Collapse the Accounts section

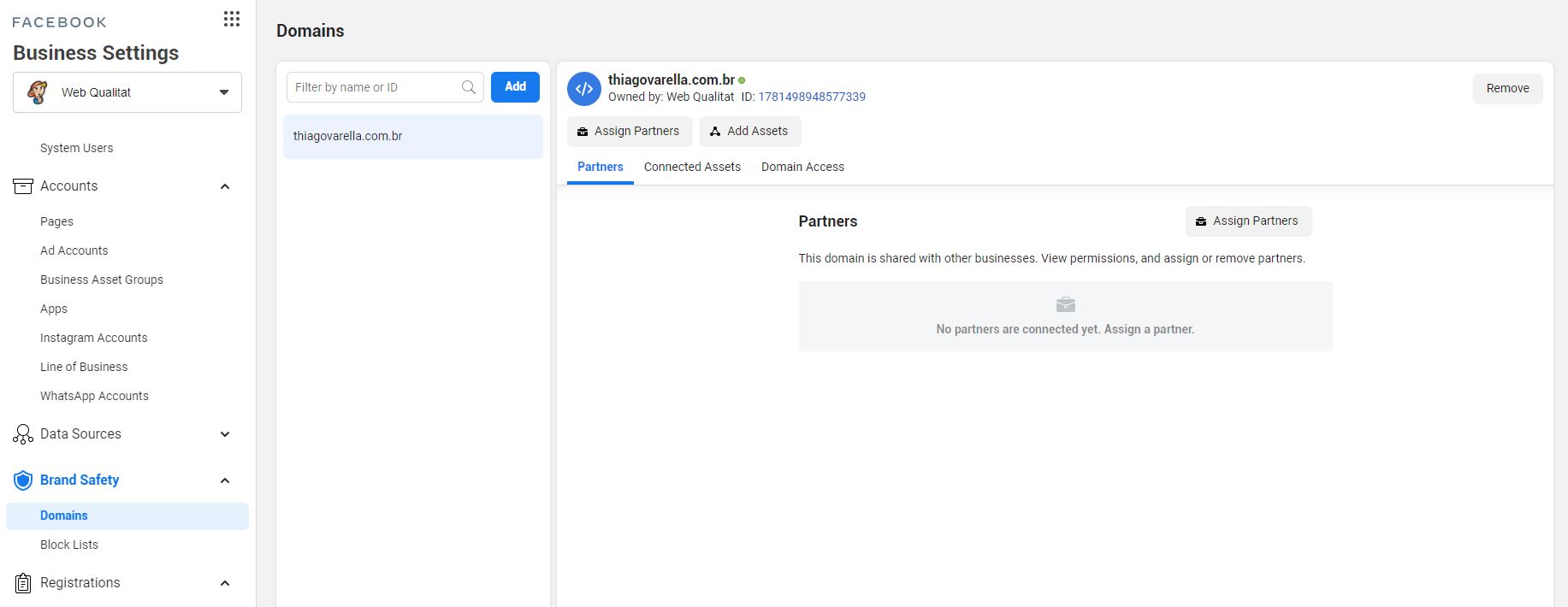point(225,186)
